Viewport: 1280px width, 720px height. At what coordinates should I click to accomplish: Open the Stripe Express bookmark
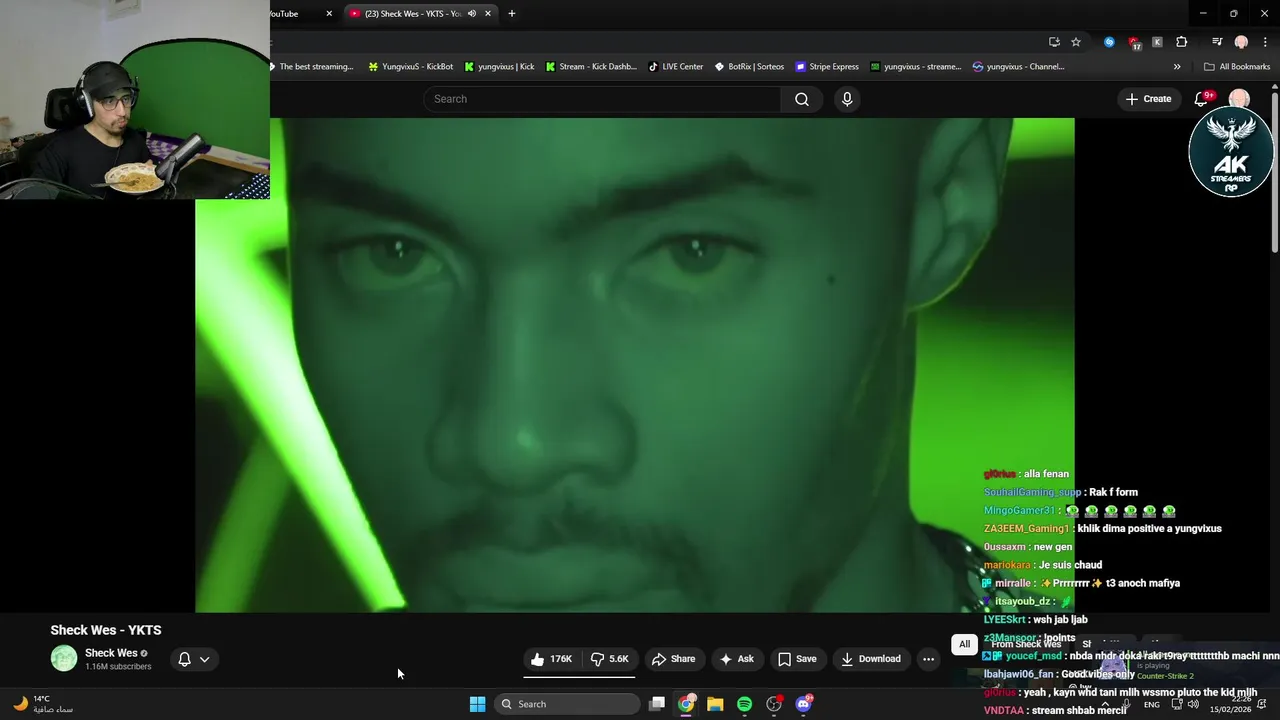click(x=827, y=67)
